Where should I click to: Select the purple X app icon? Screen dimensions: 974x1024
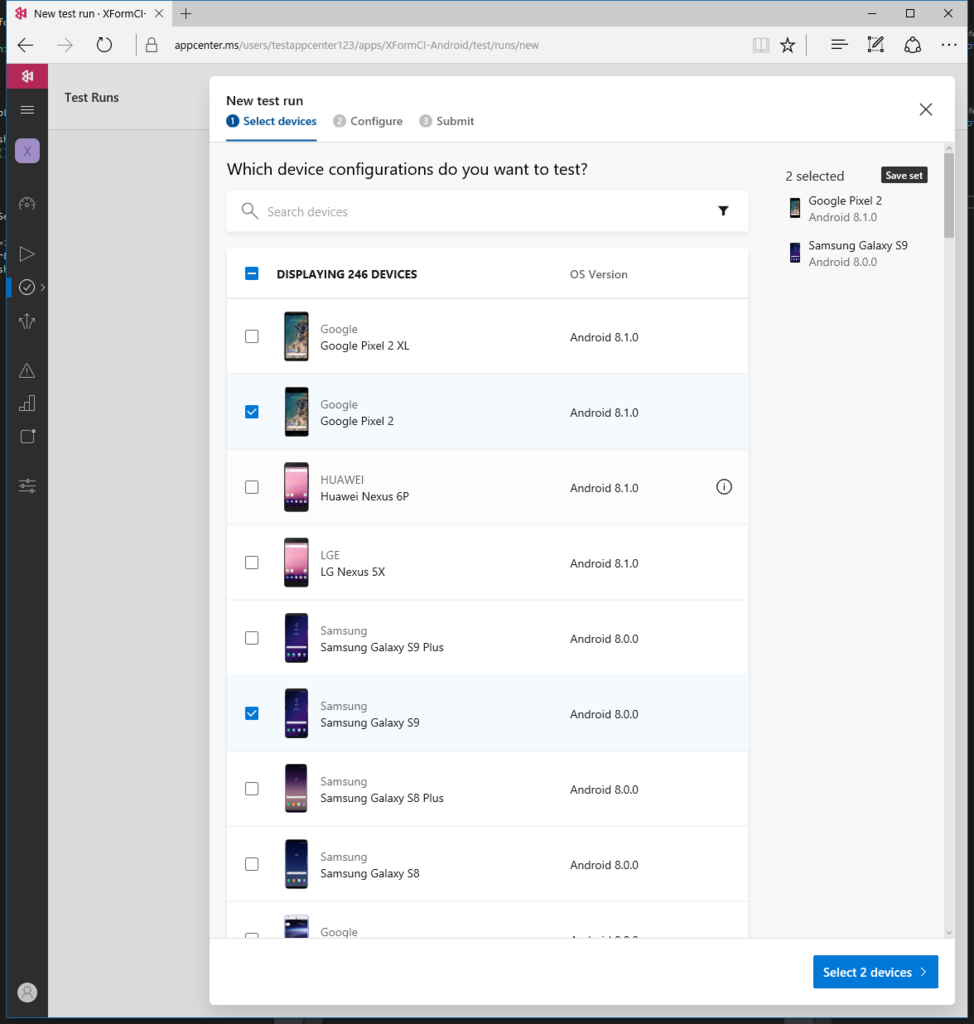point(27,151)
